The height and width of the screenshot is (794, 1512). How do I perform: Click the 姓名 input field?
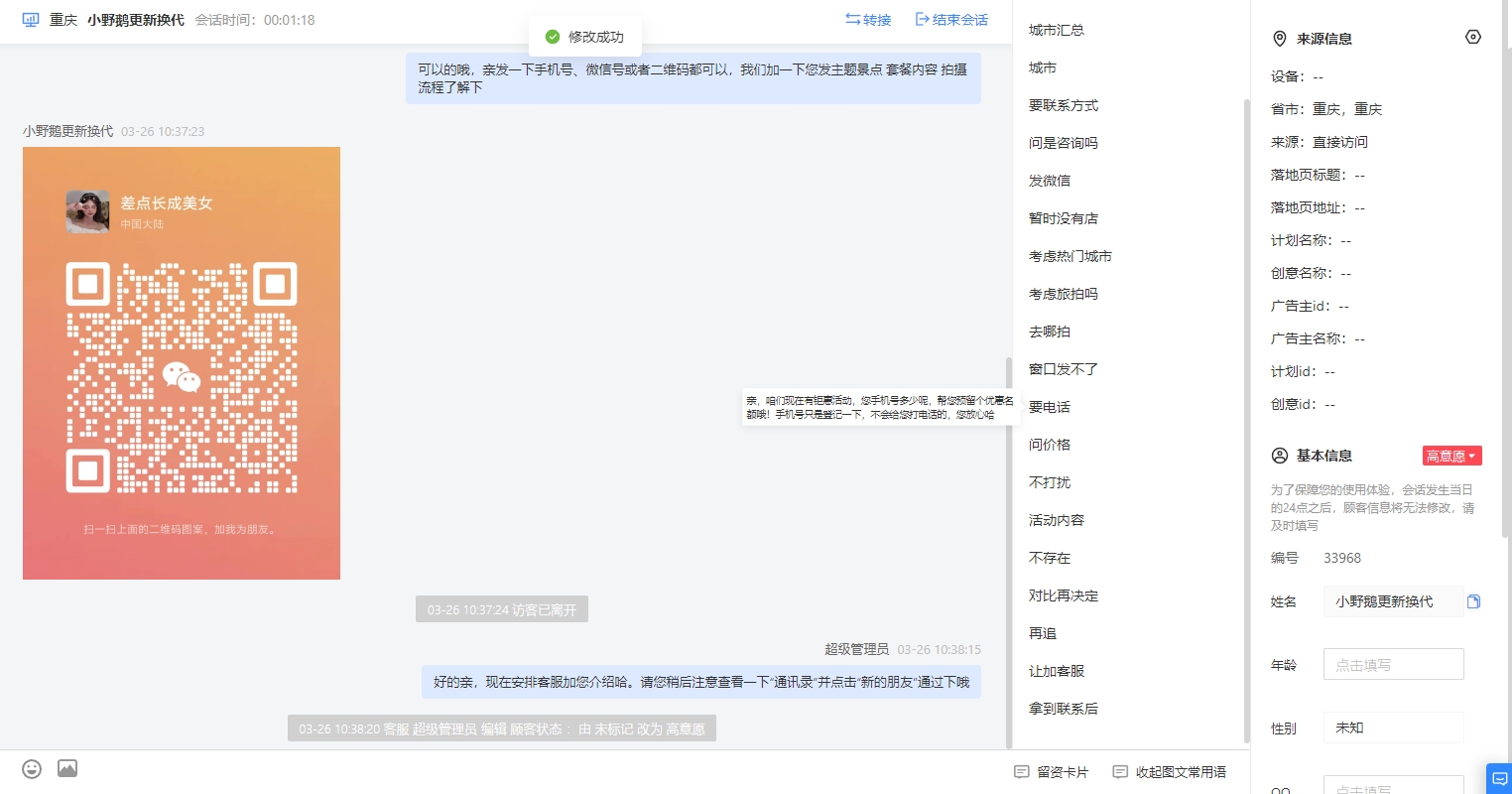pos(1394,601)
